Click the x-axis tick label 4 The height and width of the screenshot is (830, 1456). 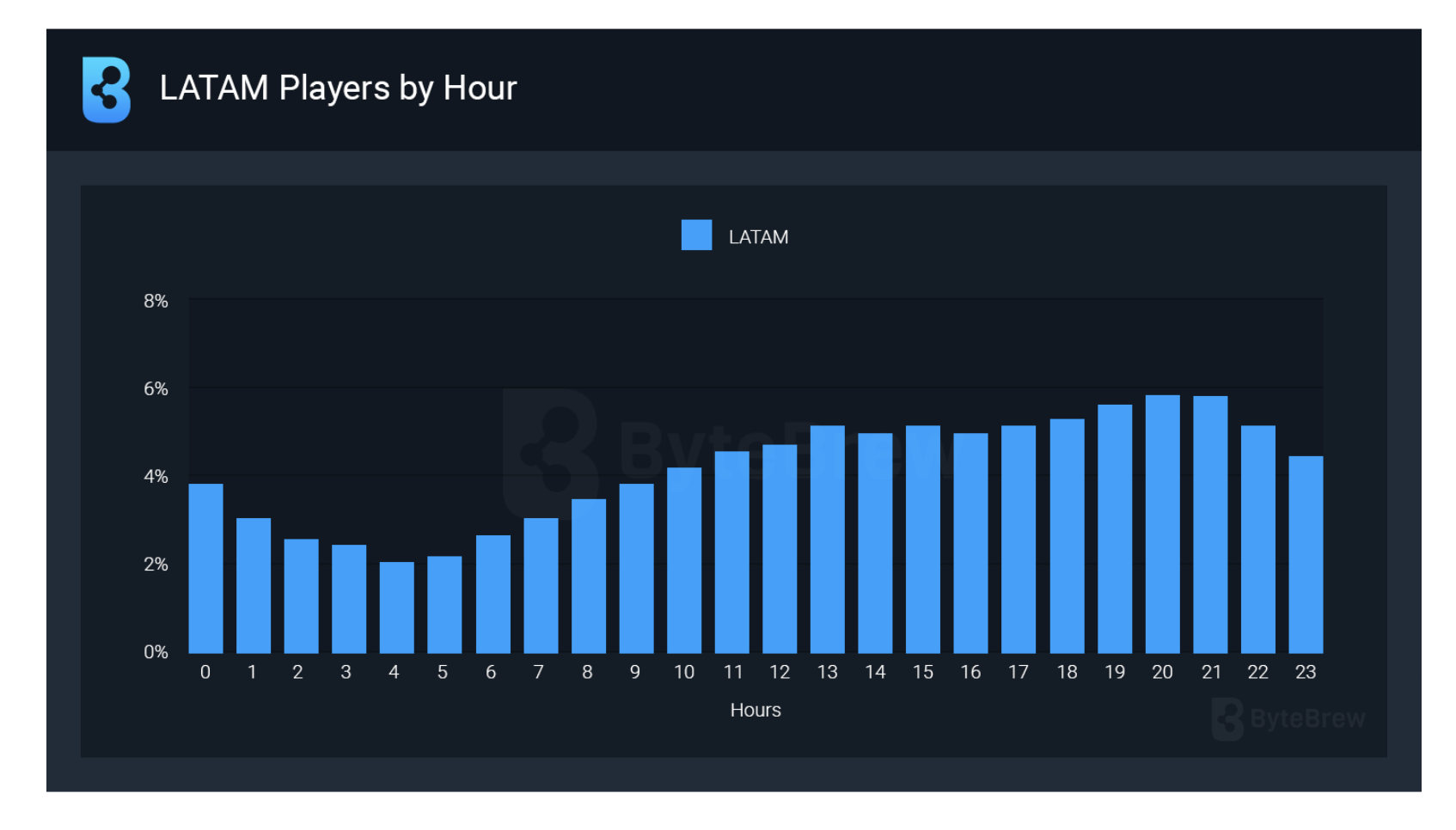pyautogui.click(x=394, y=672)
